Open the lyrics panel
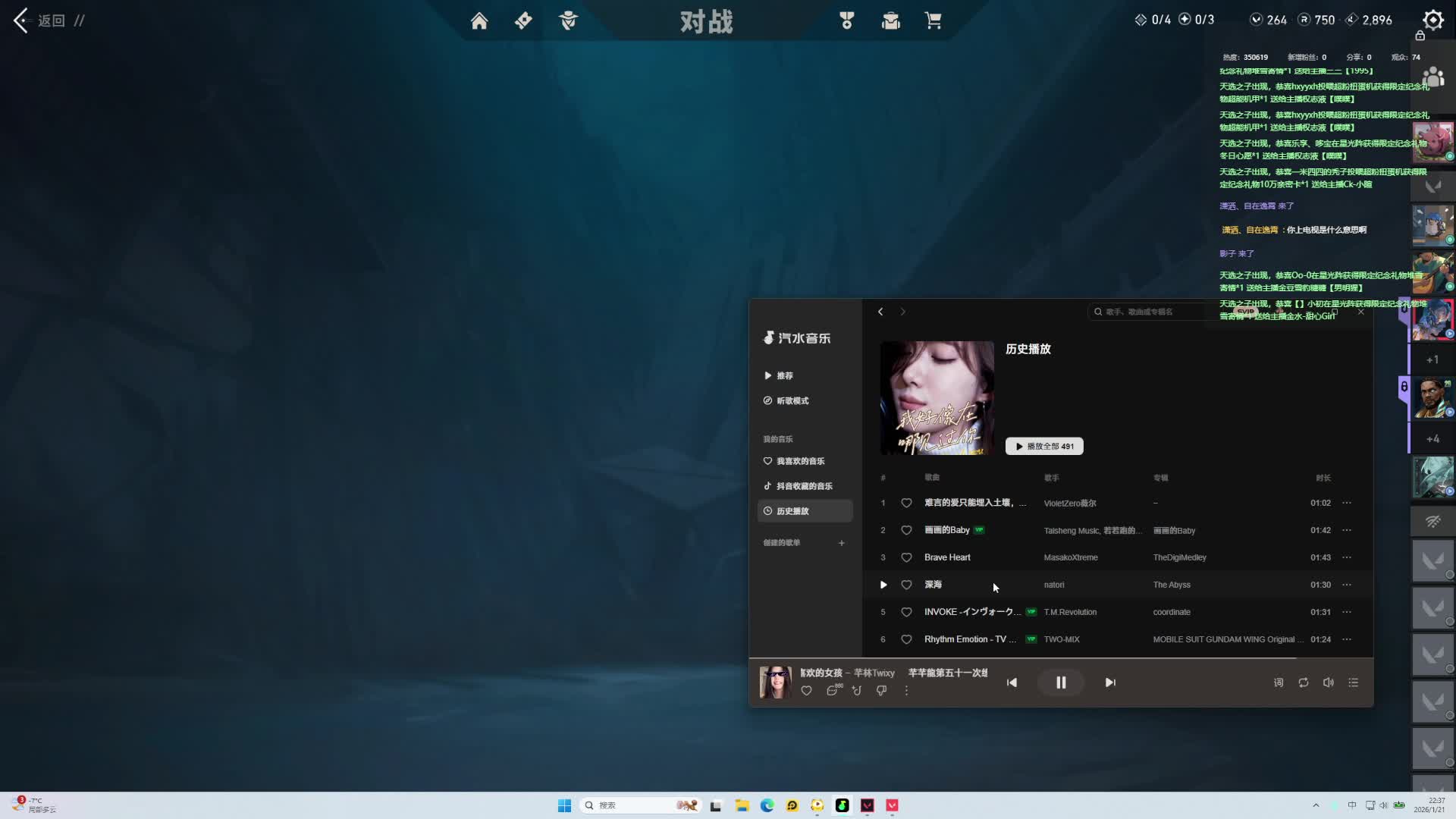1456x819 pixels. (x=1279, y=682)
